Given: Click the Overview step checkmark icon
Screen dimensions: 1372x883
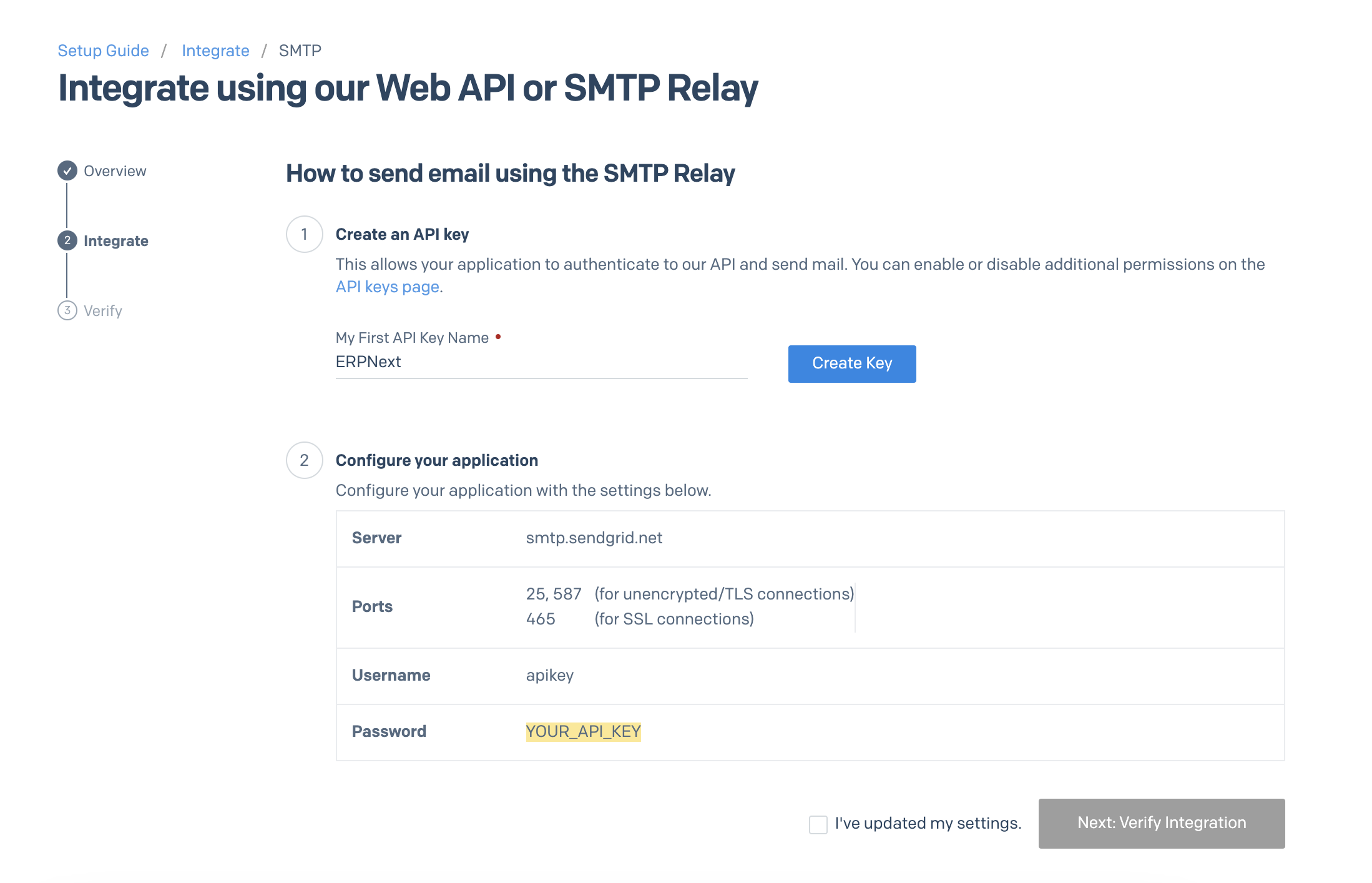Looking at the screenshot, I should click(x=67, y=170).
